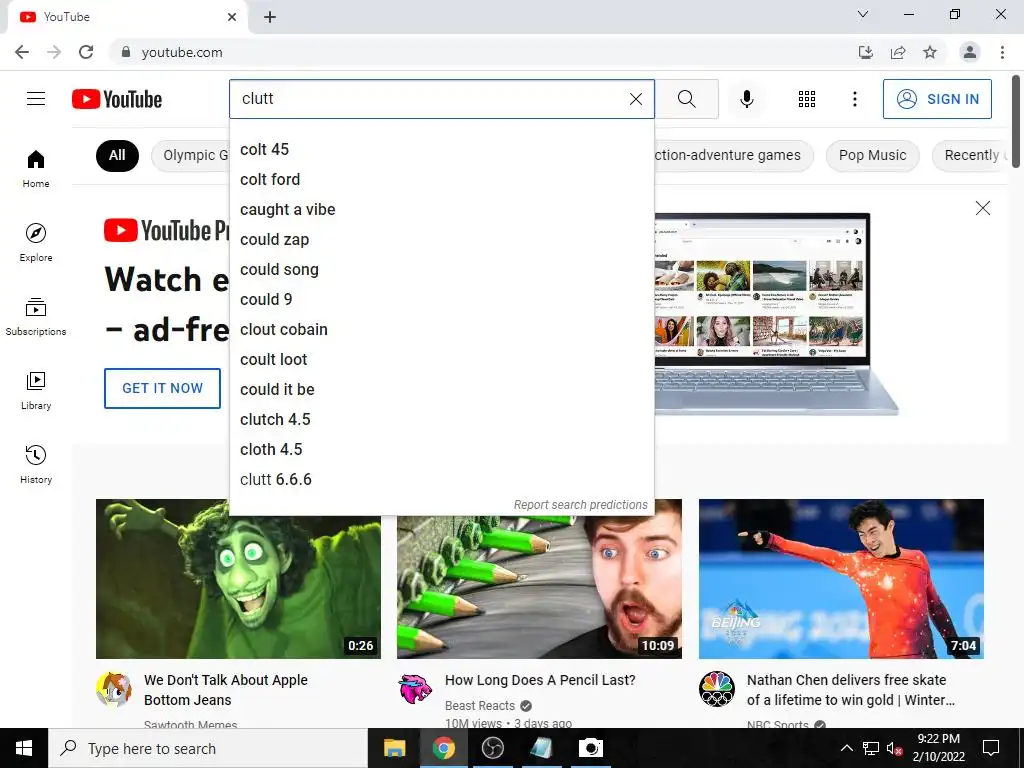Image resolution: width=1024 pixels, height=768 pixels.
Task: Select the Pop Music chip
Action: pyautogui.click(x=872, y=155)
